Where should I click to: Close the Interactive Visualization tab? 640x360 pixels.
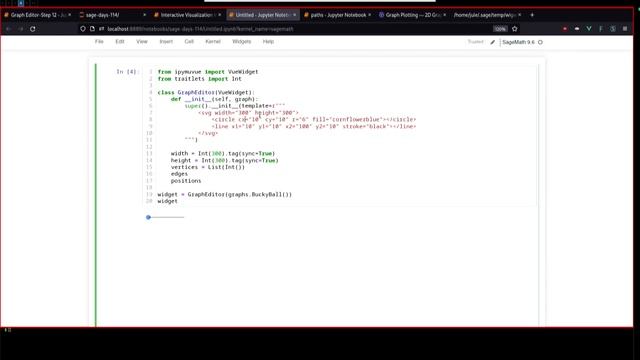pos(220,15)
